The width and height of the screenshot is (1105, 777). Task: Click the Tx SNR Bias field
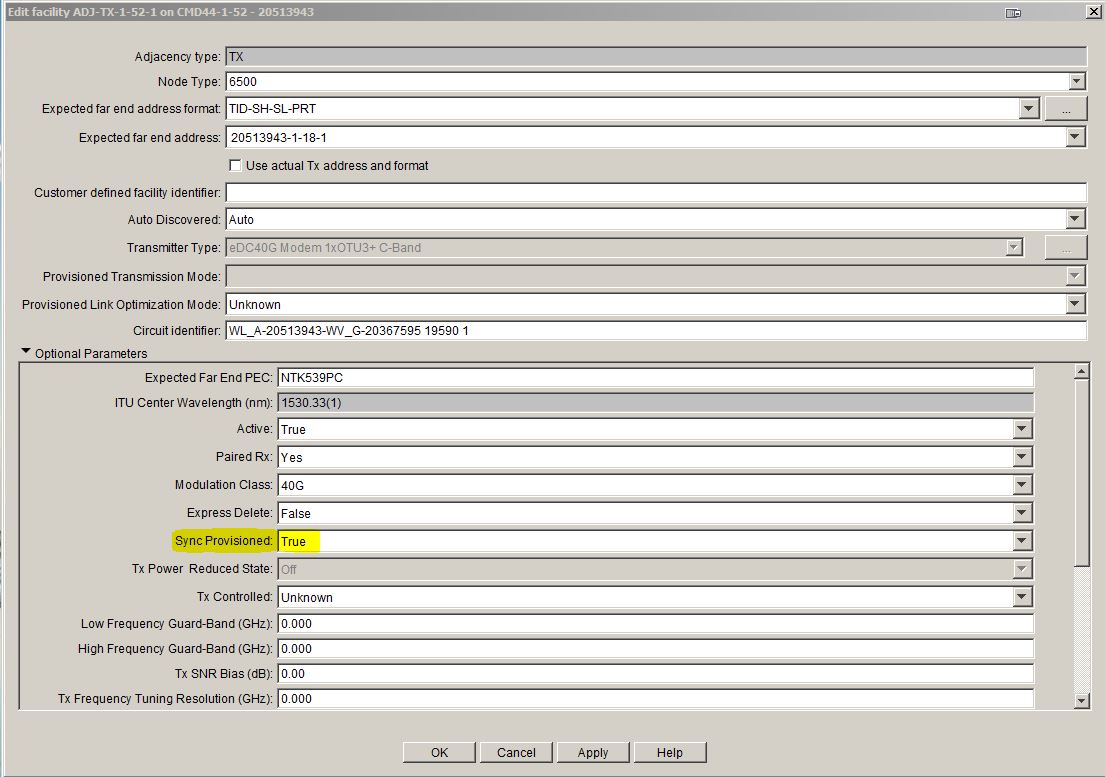[655, 673]
